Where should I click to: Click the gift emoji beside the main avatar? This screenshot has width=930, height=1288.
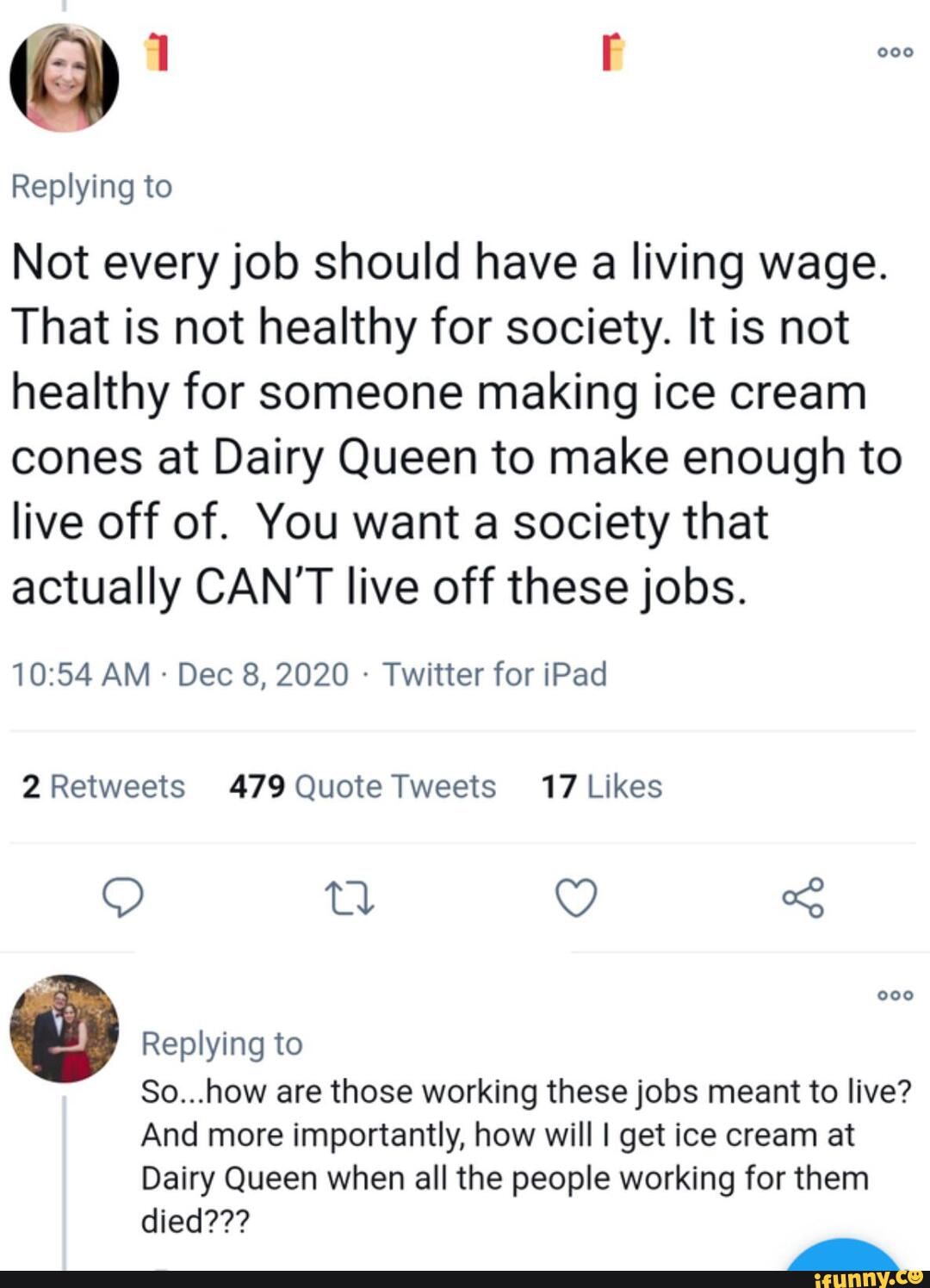[x=155, y=53]
